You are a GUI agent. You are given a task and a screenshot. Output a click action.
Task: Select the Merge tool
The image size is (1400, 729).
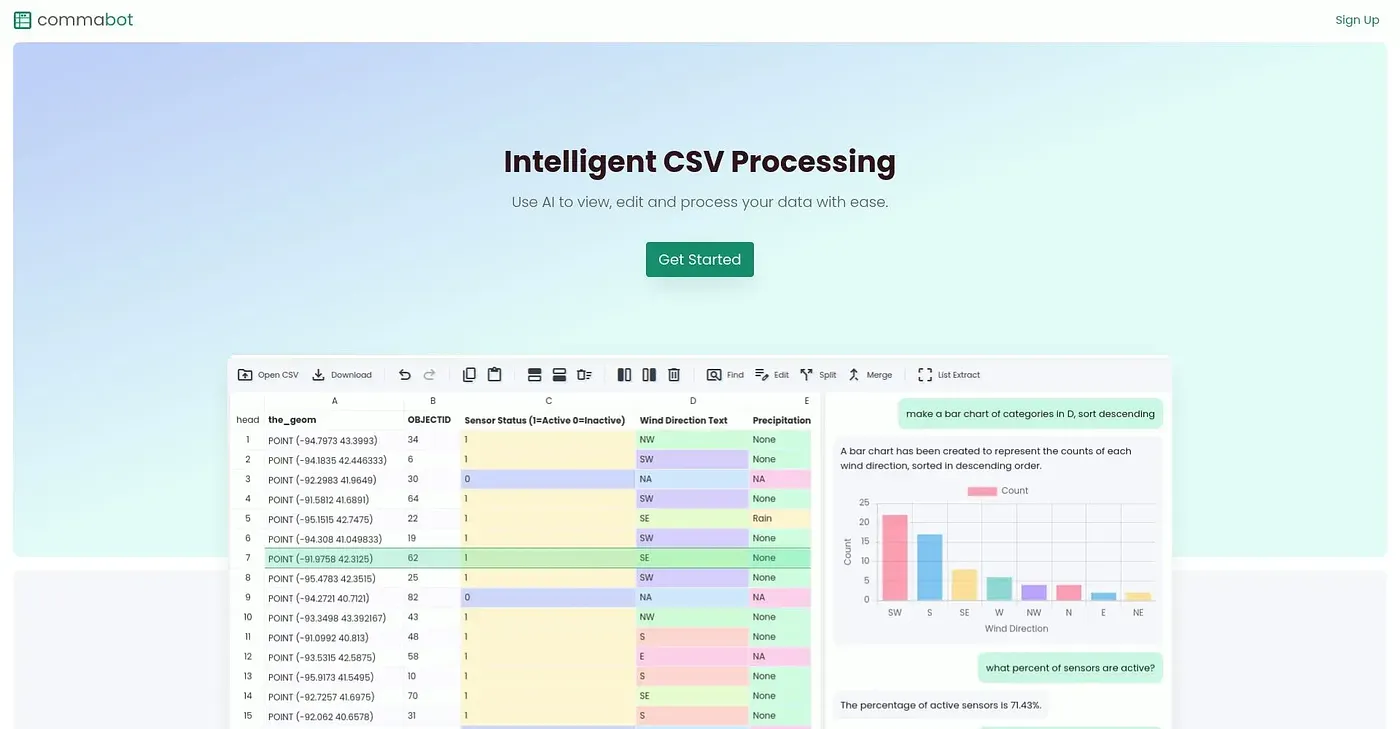click(x=870, y=375)
